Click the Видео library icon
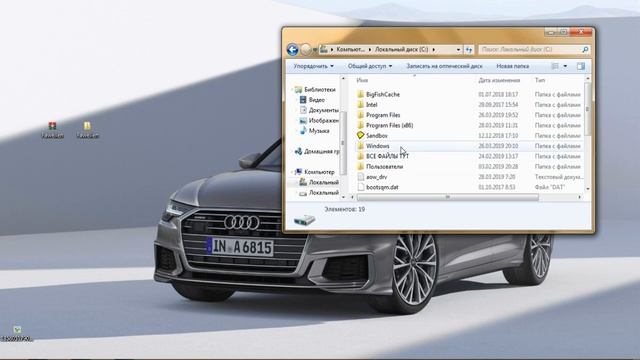640x360 pixels. tap(303, 100)
